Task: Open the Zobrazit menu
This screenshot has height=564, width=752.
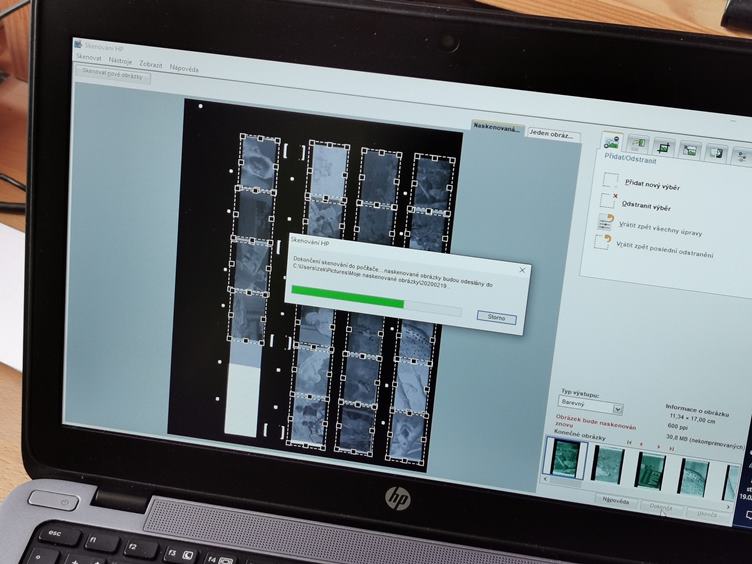Action: click(151, 64)
